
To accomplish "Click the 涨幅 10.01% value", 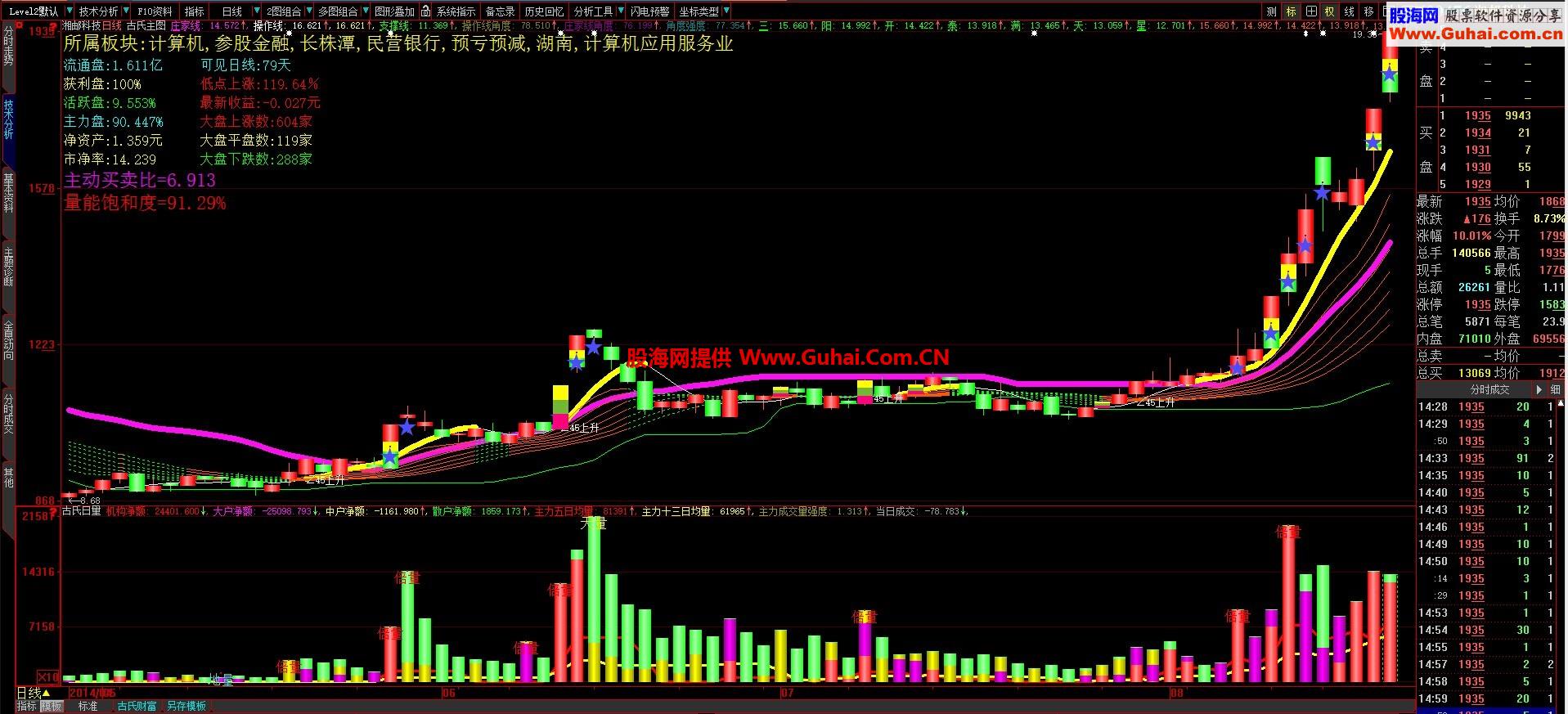I will (x=1471, y=236).
